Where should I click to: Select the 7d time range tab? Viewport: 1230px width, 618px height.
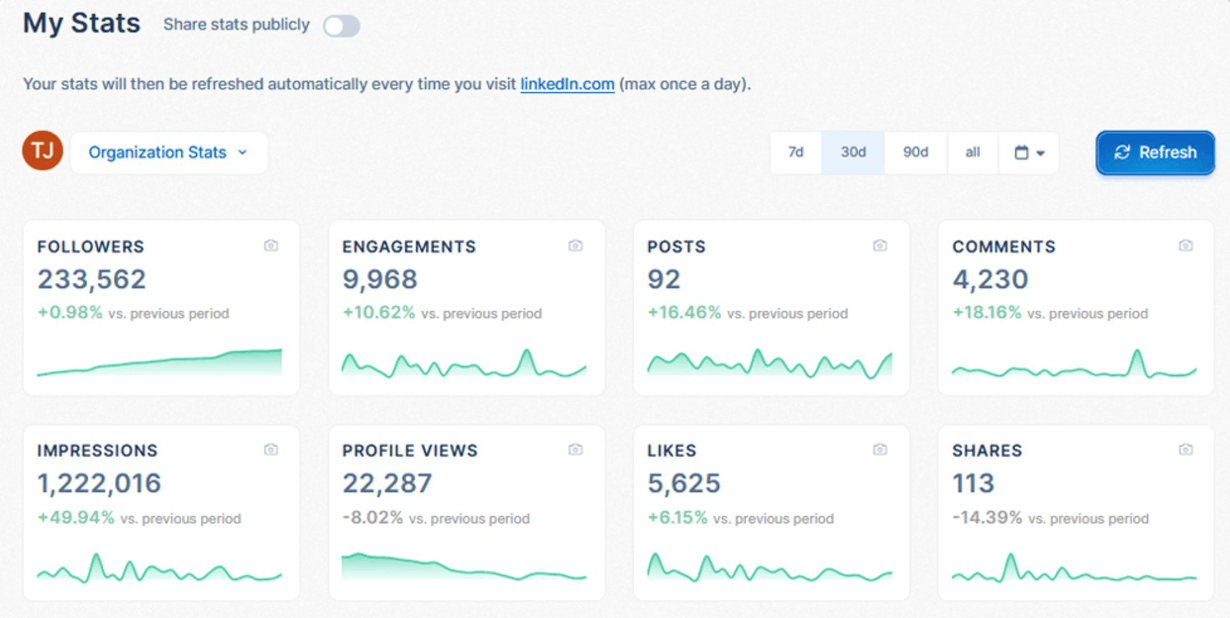pyautogui.click(x=796, y=153)
